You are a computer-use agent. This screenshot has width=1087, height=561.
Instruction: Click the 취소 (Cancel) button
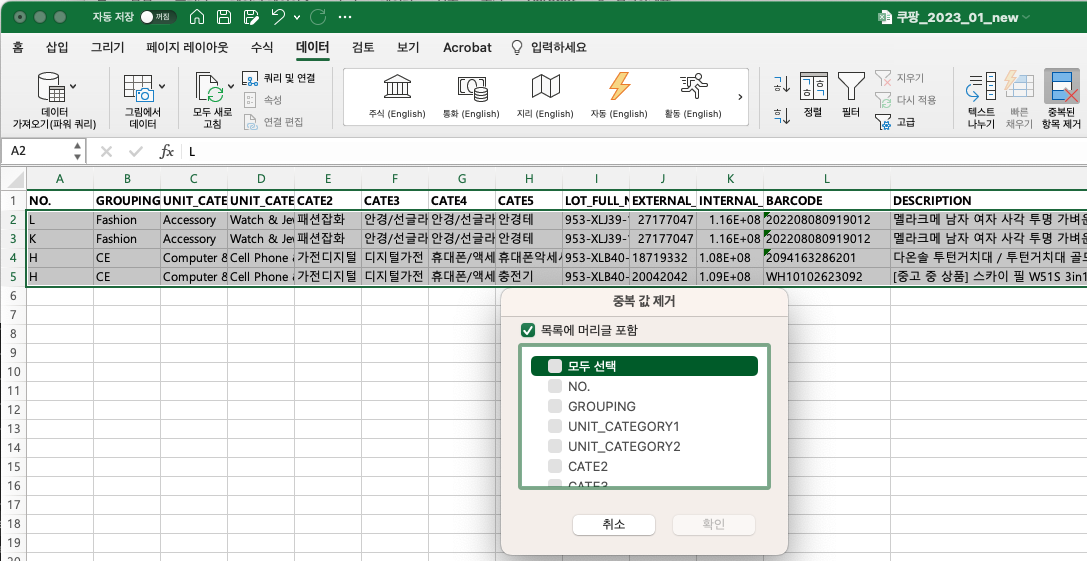[x=613, y=525]
